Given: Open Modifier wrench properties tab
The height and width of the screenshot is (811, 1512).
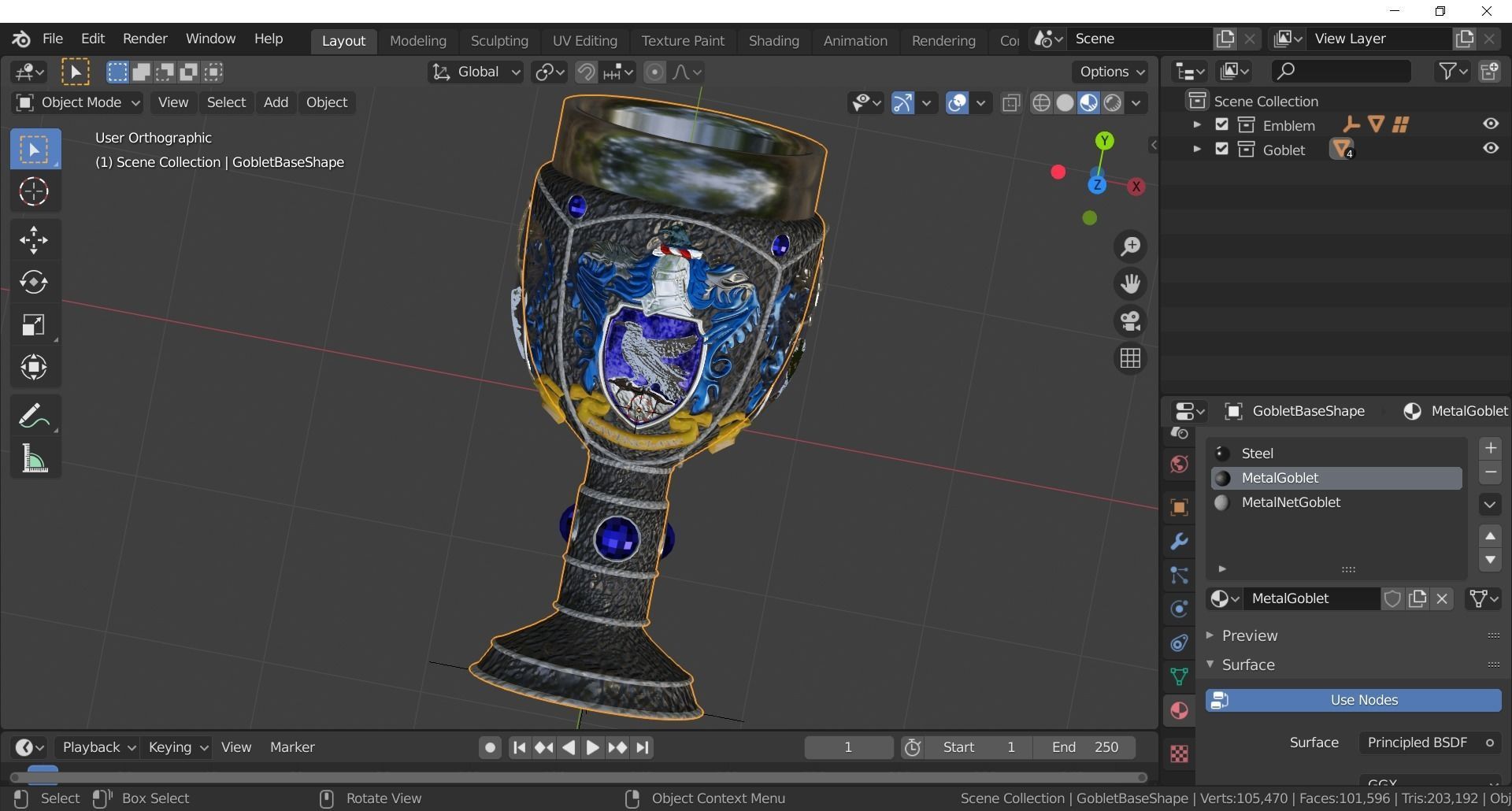Looking at the screenshot, I should point(1179,542).
